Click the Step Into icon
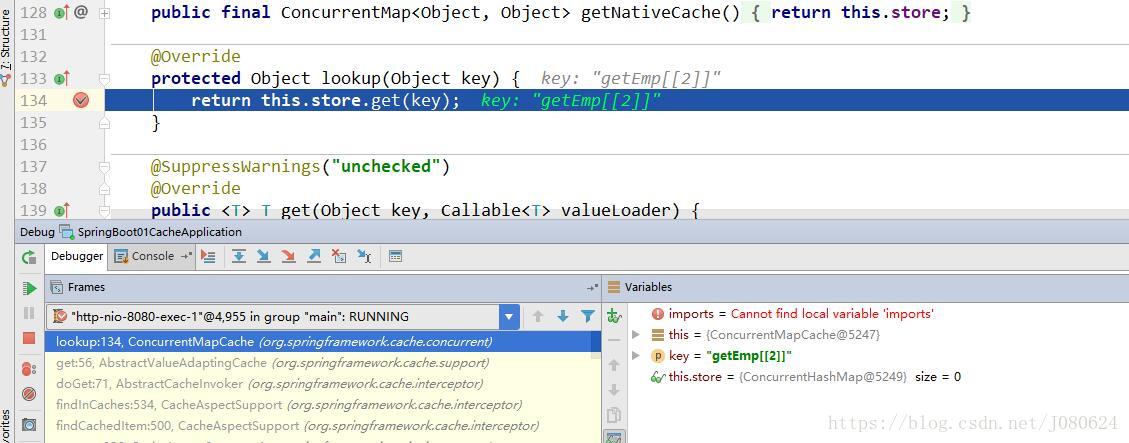Viewport: 1129px width, 443px height. click(x=264, y=256)
